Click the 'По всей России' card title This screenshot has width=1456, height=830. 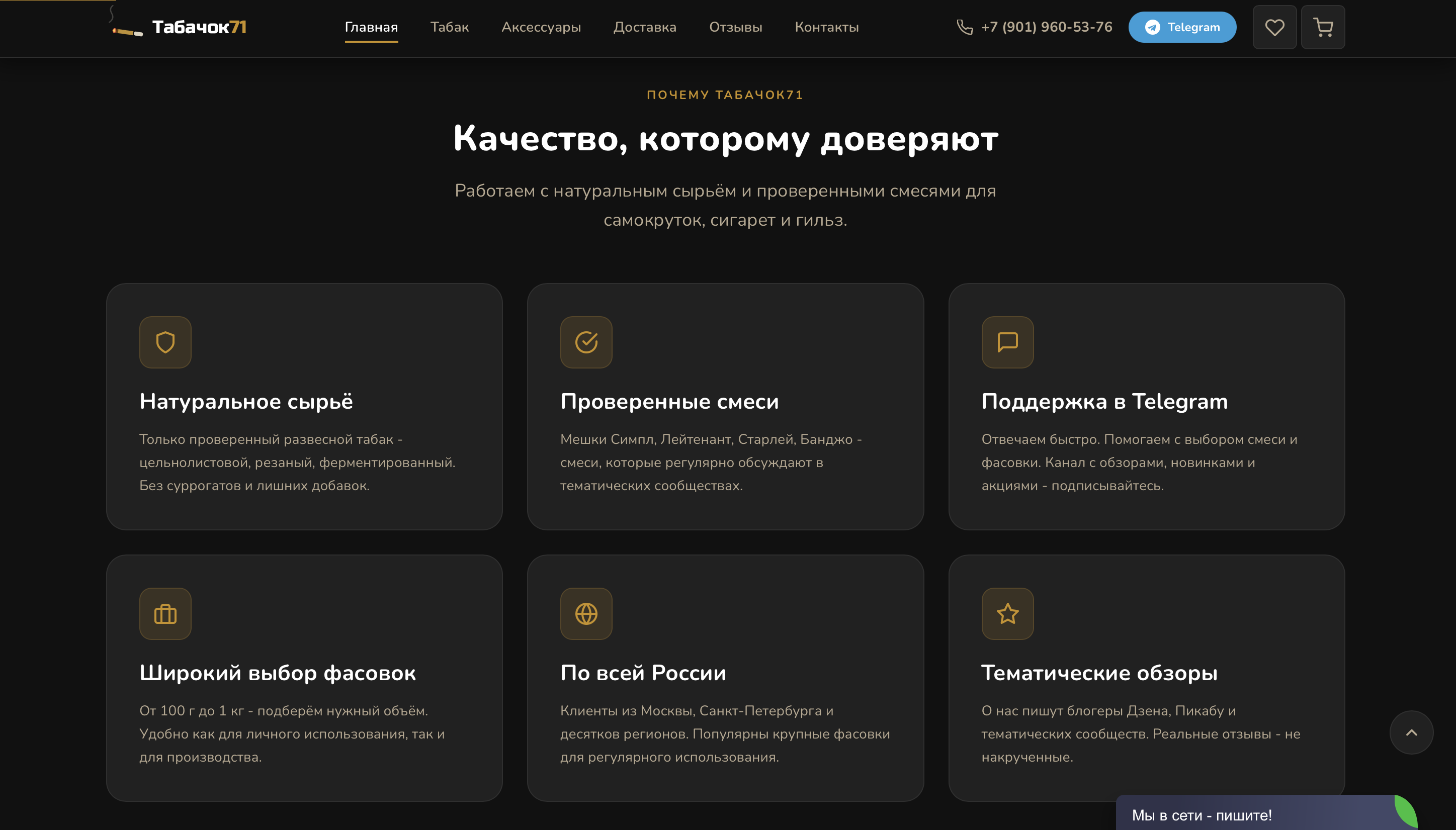coord(643,673)
